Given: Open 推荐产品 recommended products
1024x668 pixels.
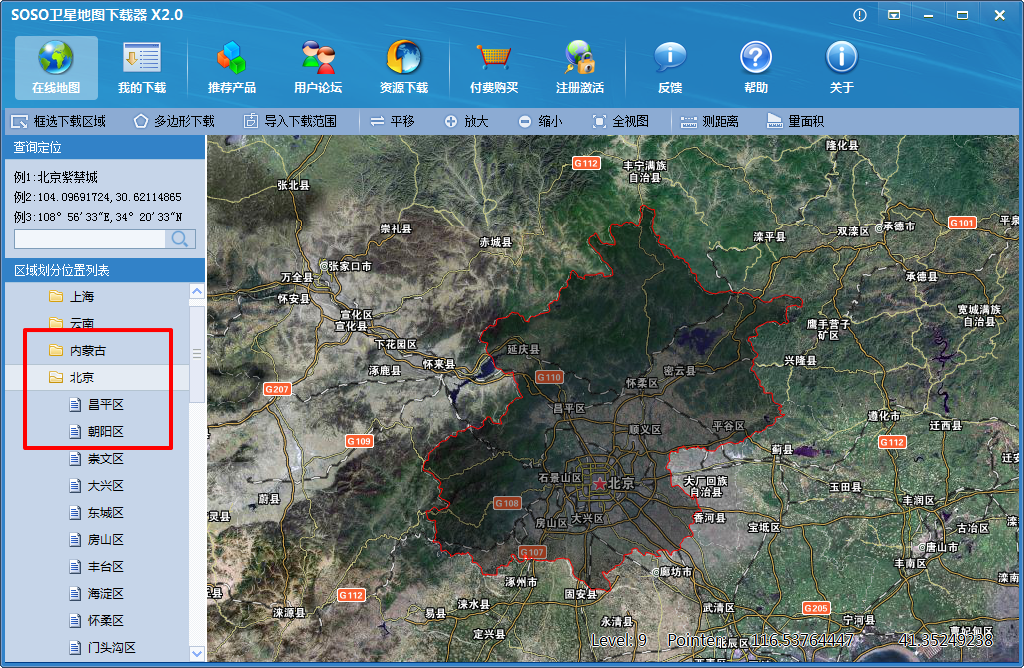Looking at the screenshot, I should pyautogui.click(x=231, y=67).
